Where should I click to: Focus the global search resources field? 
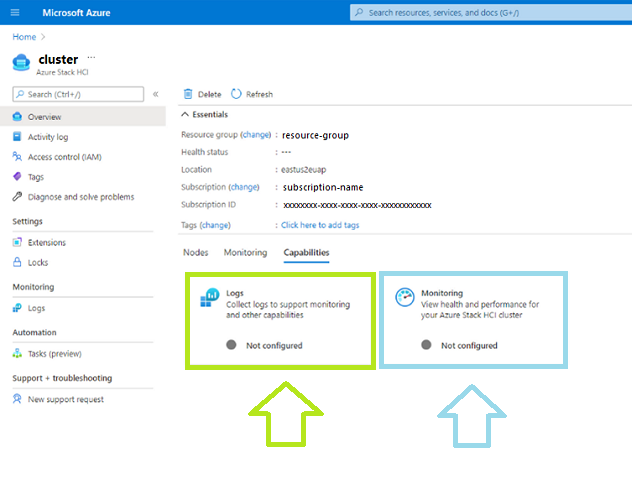[x=491, y=12]
